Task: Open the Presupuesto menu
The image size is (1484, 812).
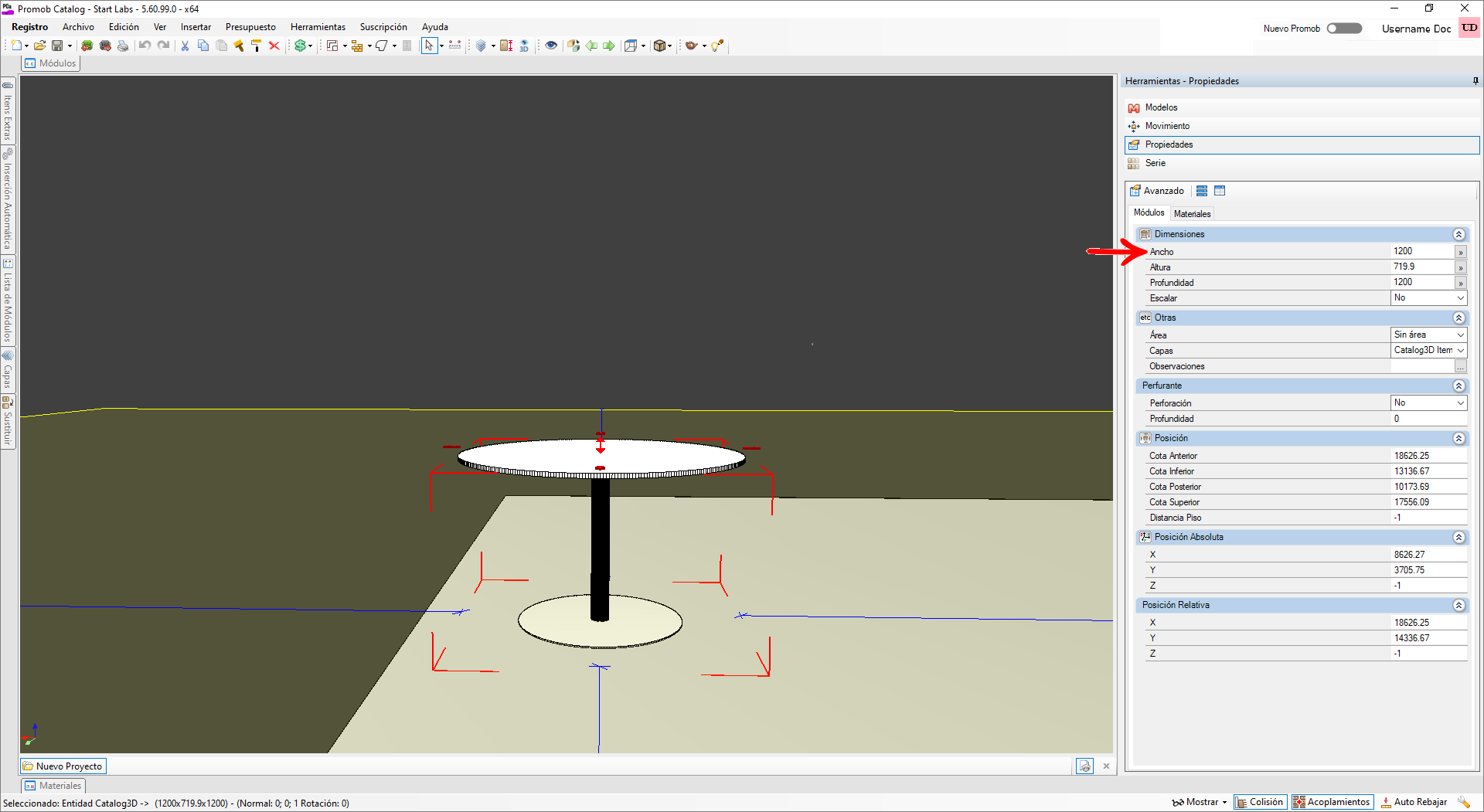Action: (x=250, y=27)
